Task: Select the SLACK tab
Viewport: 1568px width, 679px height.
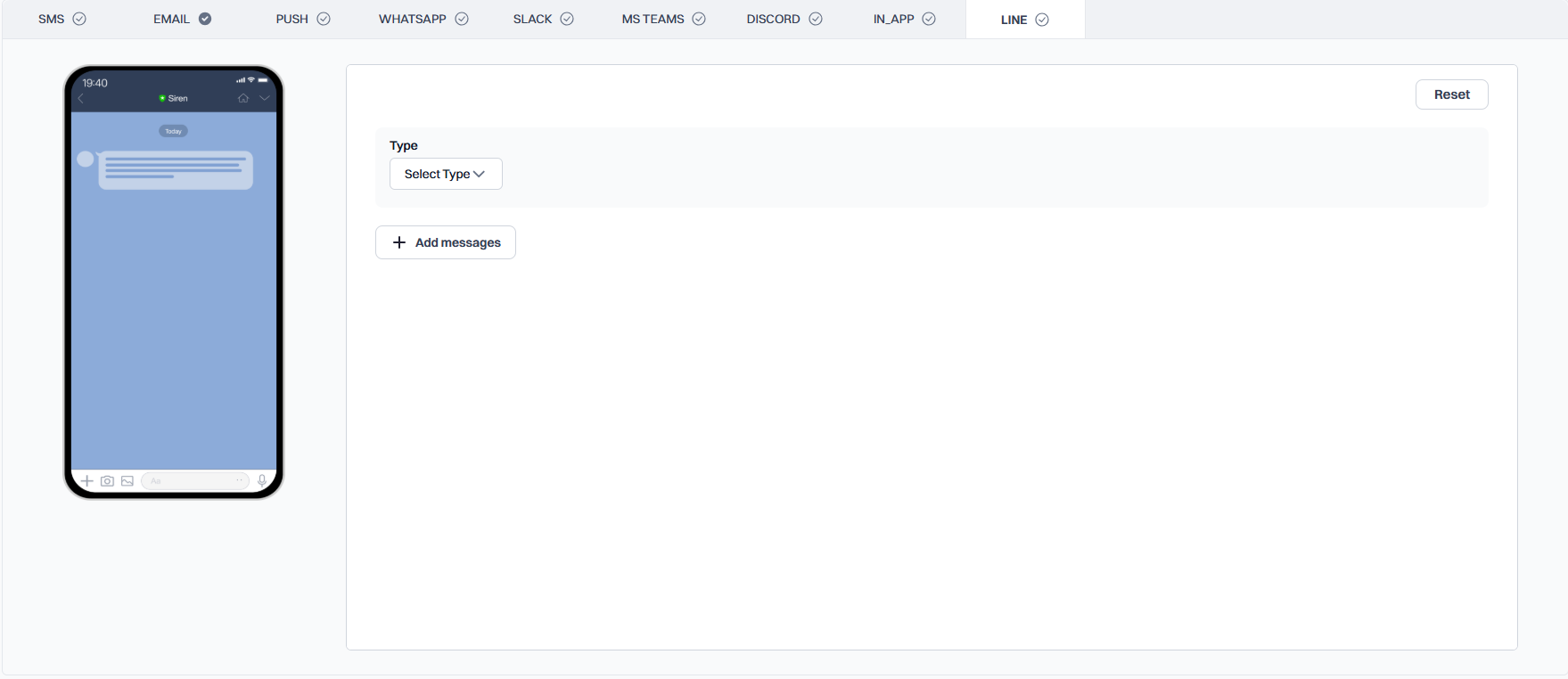Action: 543,19
